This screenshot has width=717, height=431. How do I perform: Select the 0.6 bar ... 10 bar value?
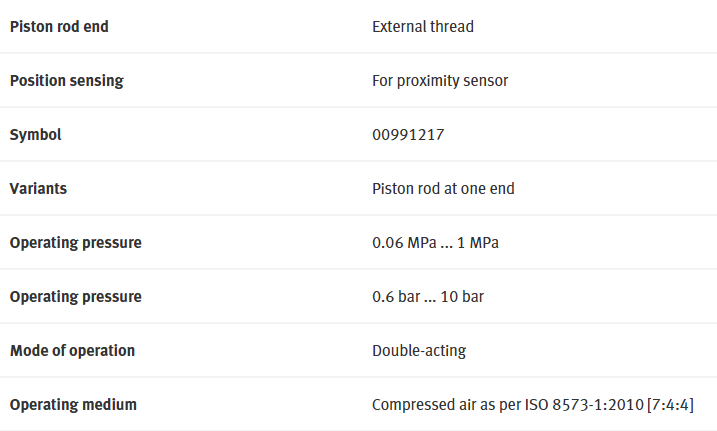pyautogui.click(x=428, y=297)
